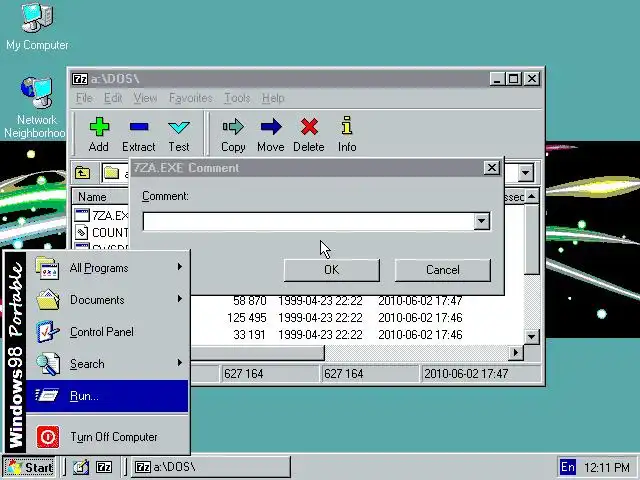This screenshot has width=640, height=480.
Task: Click the 7z quick launch taskbar icon
Action: [104, 467]
